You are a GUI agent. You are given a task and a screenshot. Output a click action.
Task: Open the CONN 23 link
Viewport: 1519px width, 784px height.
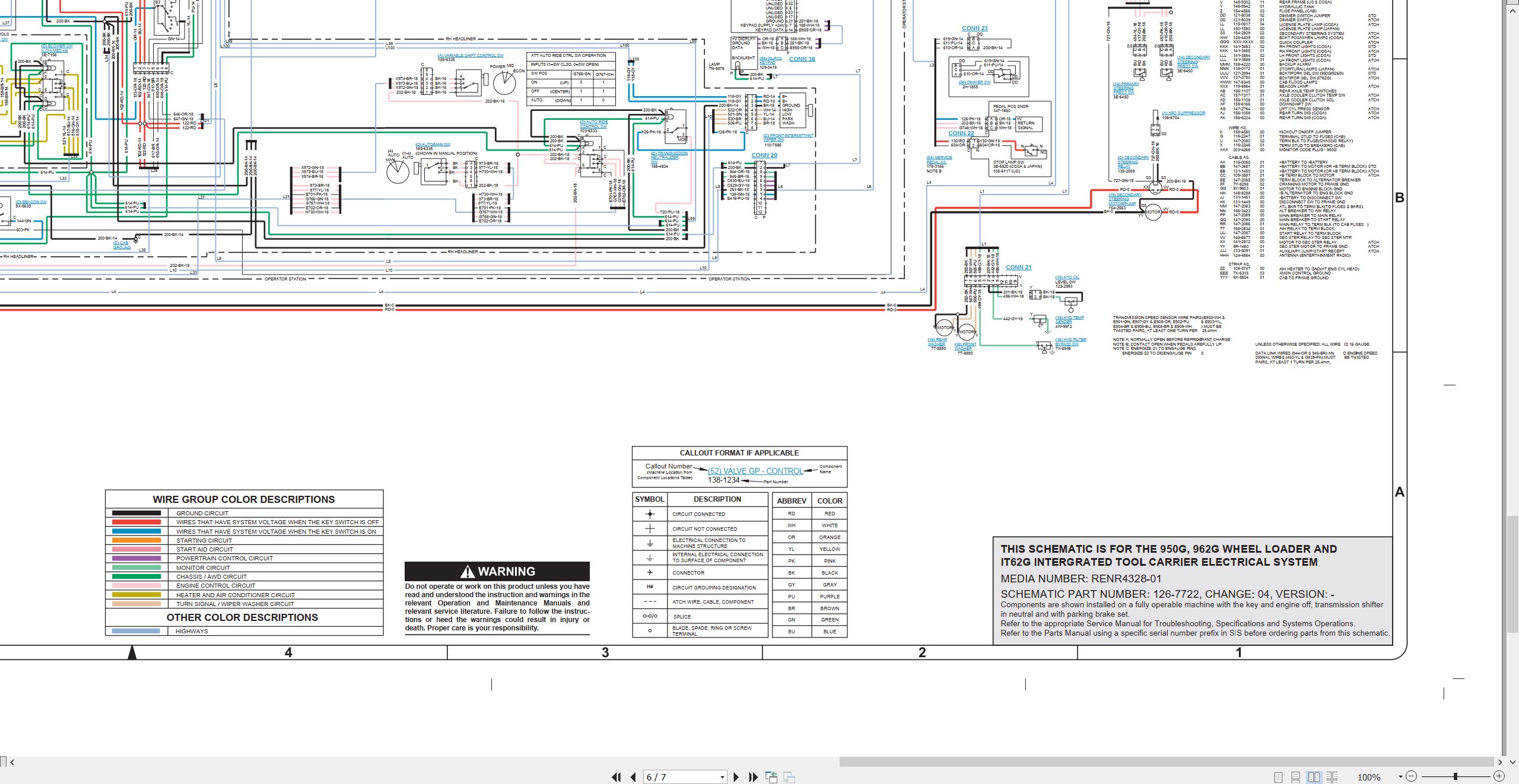pos(974,28)
